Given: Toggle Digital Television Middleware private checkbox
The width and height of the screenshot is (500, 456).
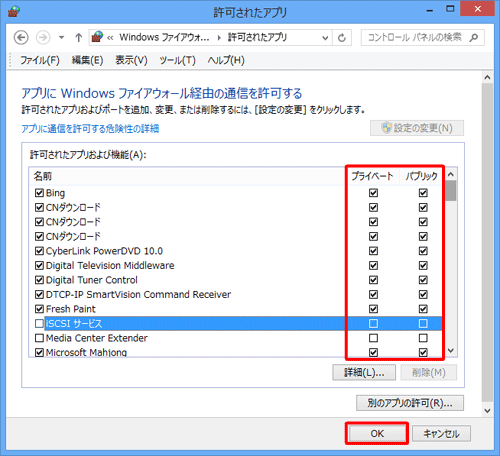Looking at the screenshot, I should [x=373, y=266].
